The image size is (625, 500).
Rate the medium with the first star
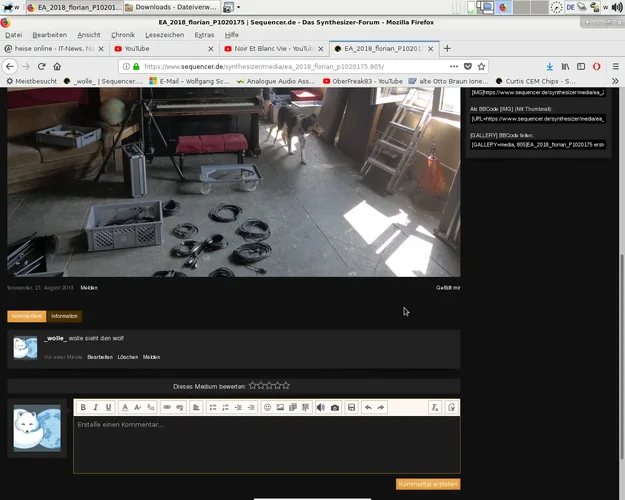[252, 386]
